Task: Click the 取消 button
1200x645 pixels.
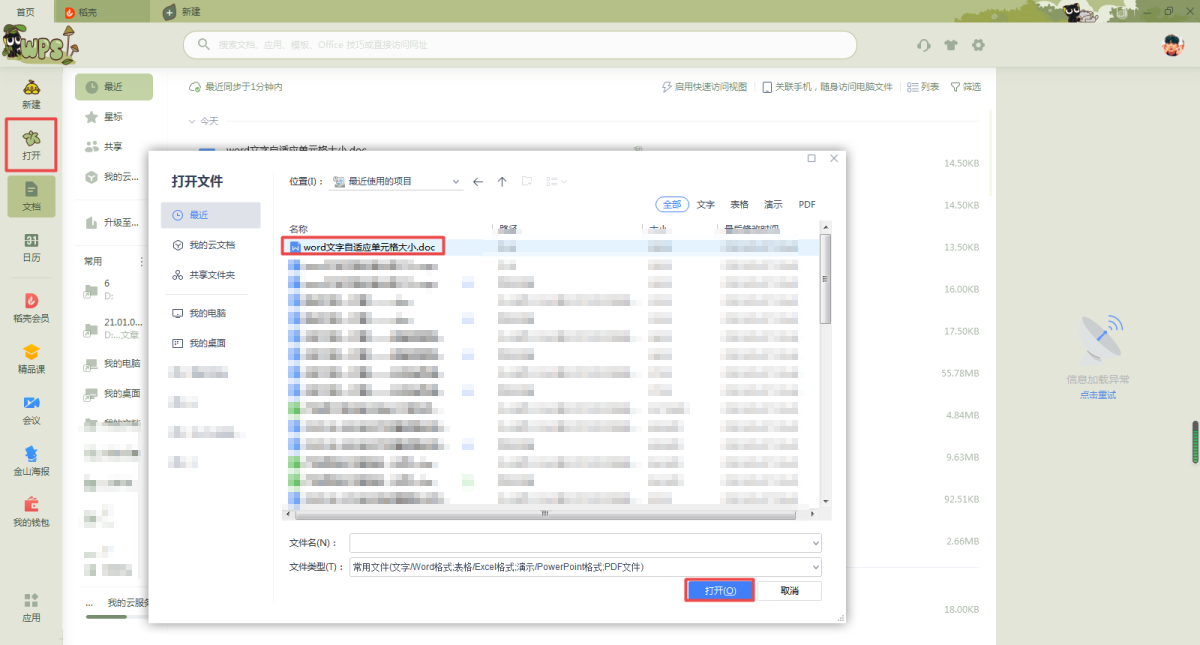Action: [789, 591]
